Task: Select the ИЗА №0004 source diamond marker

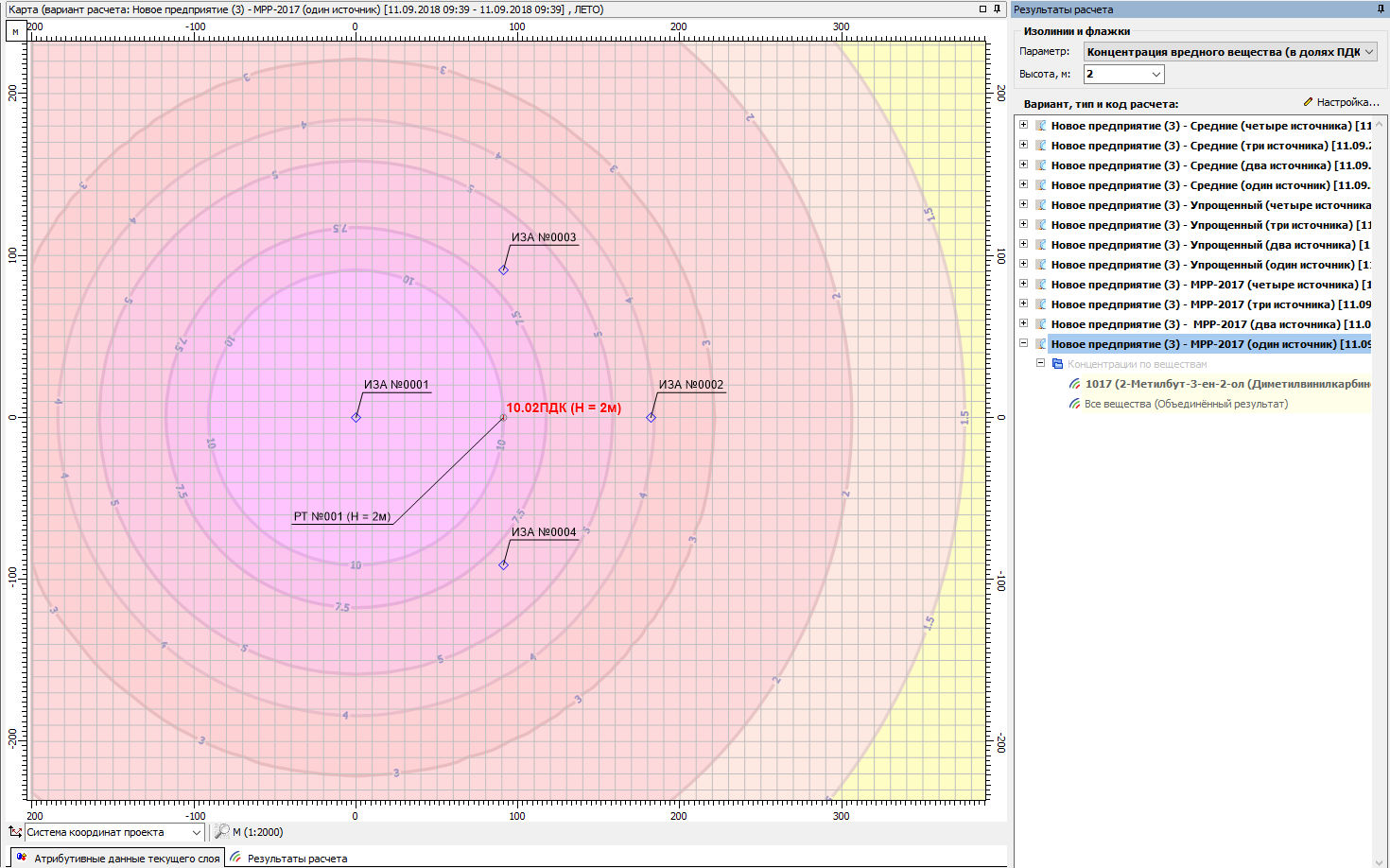Action: point(503,564)
